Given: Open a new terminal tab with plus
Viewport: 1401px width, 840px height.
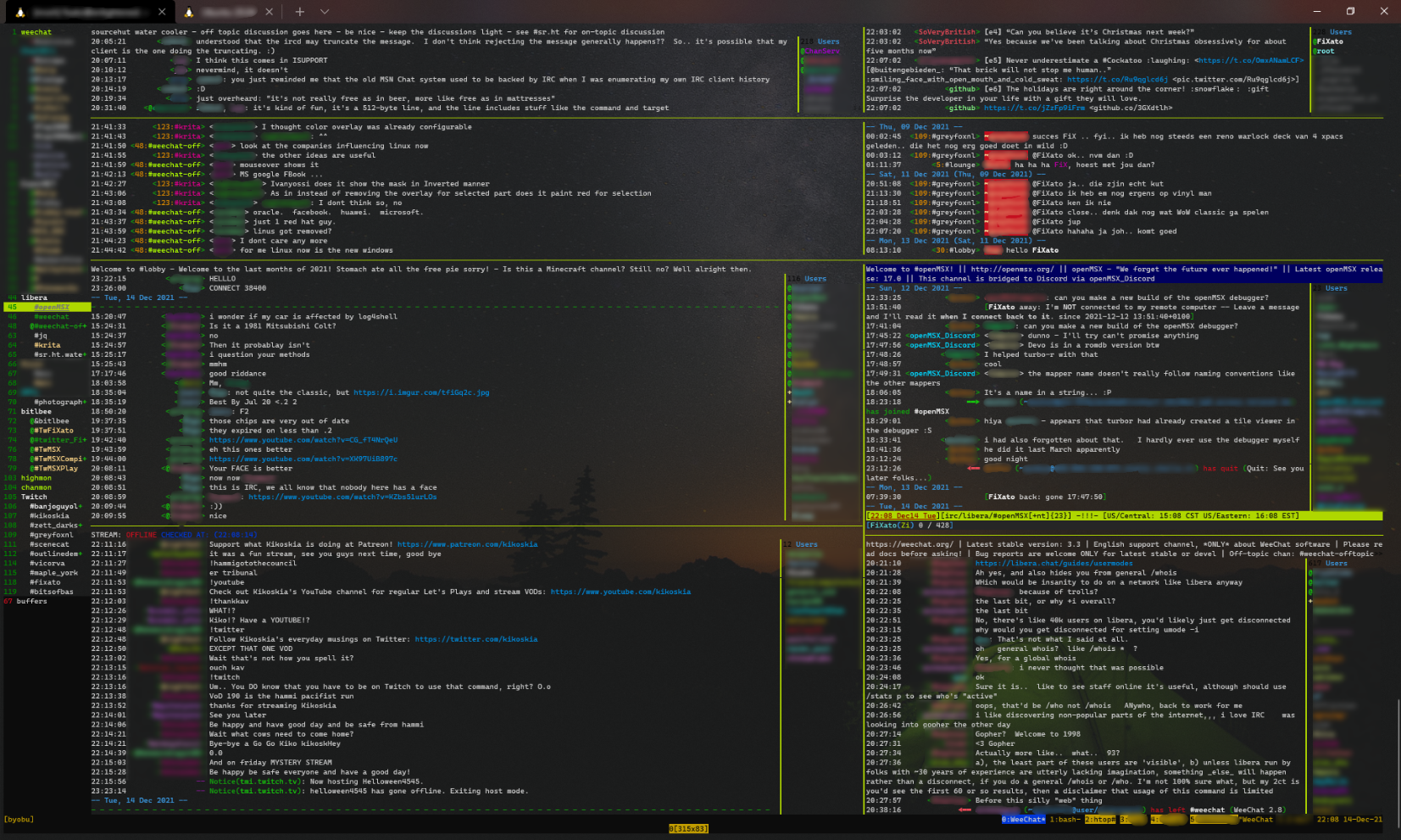Looking at the screenshot, I should click(x=299, y=12).
